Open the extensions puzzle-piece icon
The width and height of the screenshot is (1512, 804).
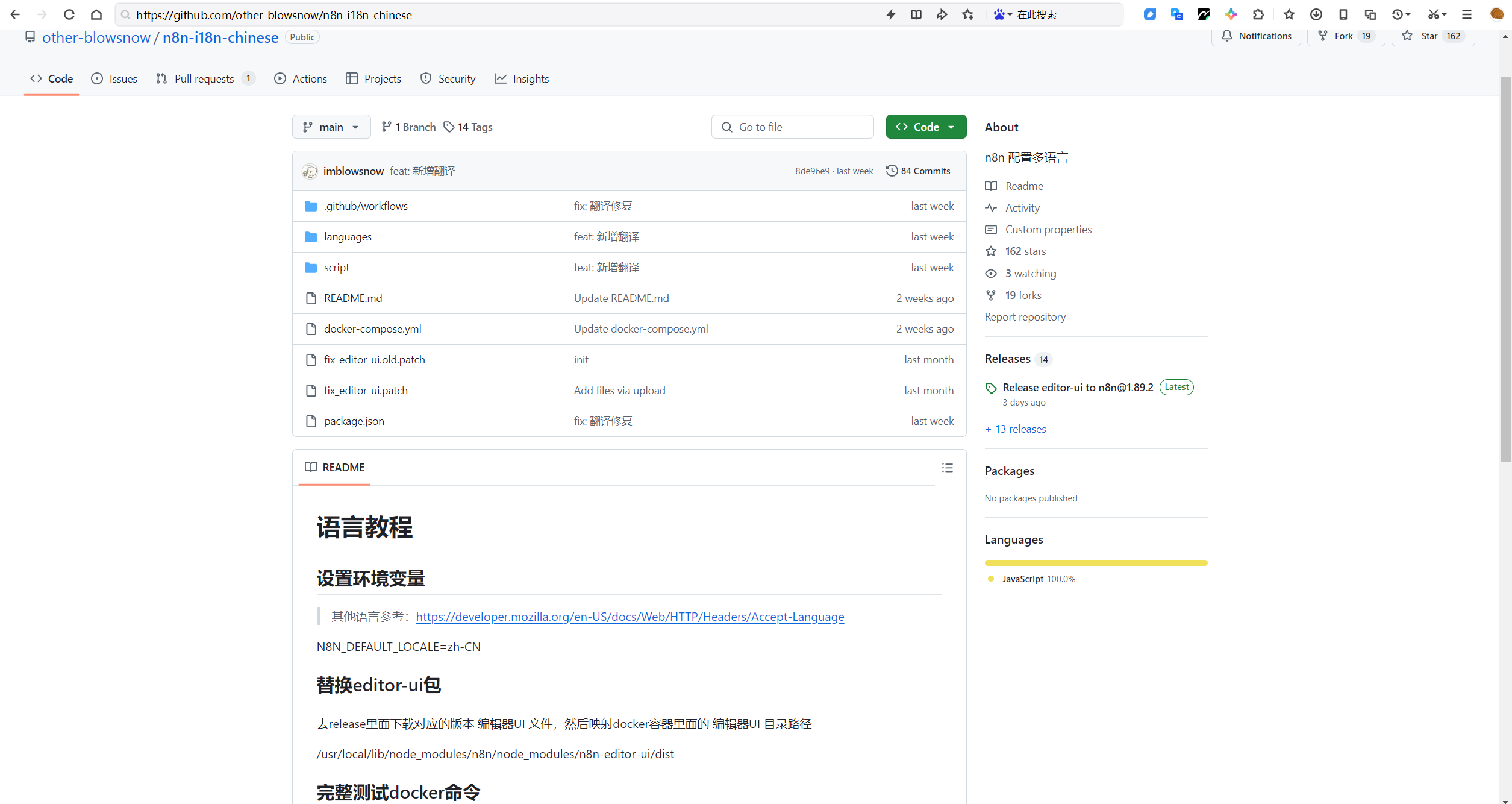(x=1258, y=14)
